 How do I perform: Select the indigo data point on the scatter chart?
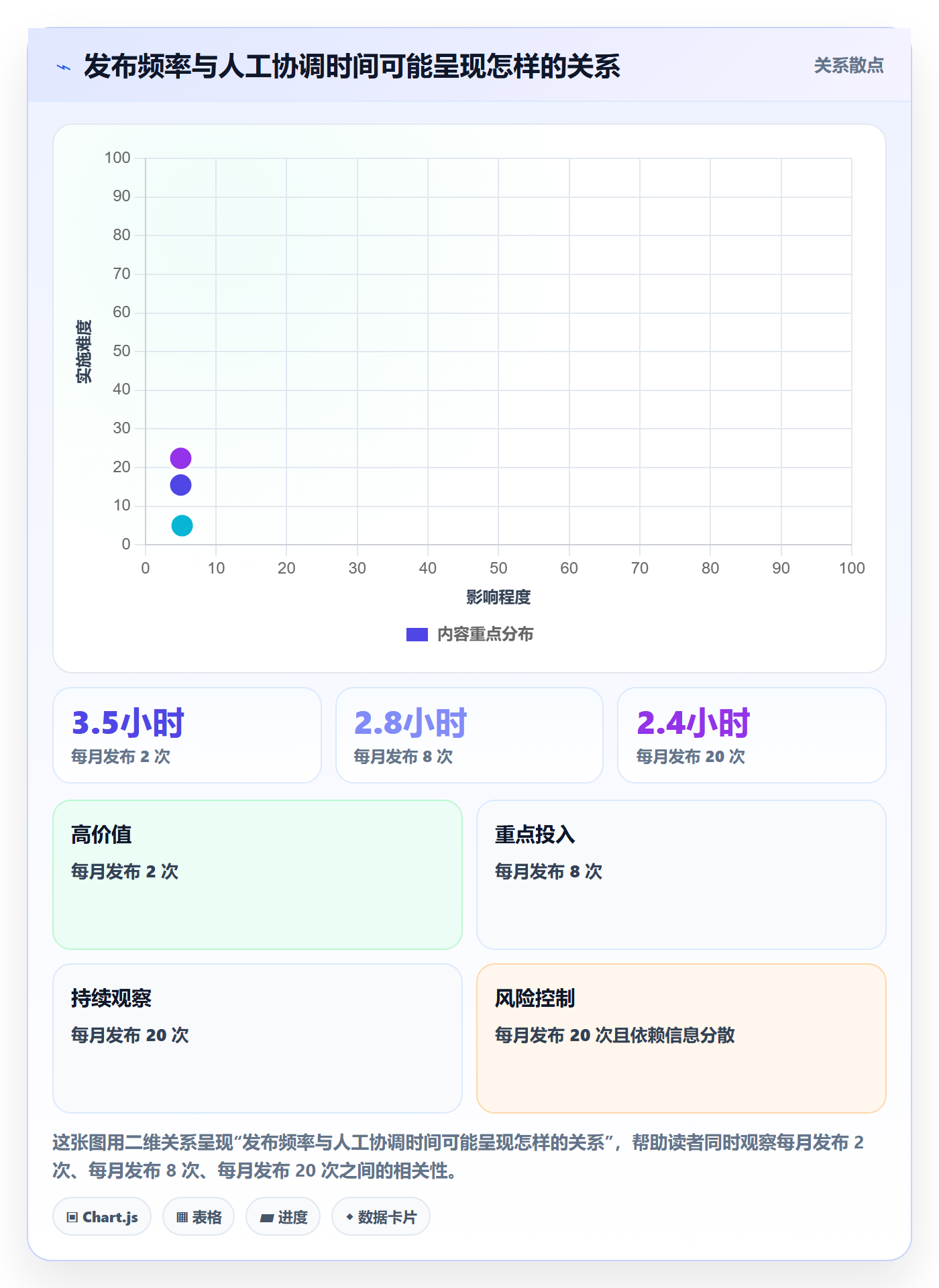180,485
